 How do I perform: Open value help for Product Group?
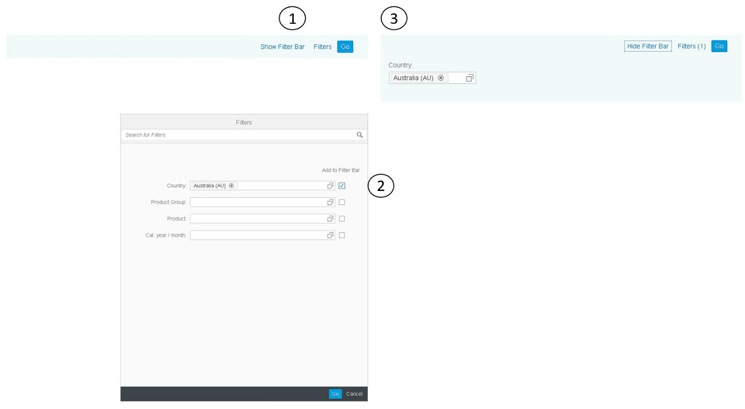pos(330,202)
